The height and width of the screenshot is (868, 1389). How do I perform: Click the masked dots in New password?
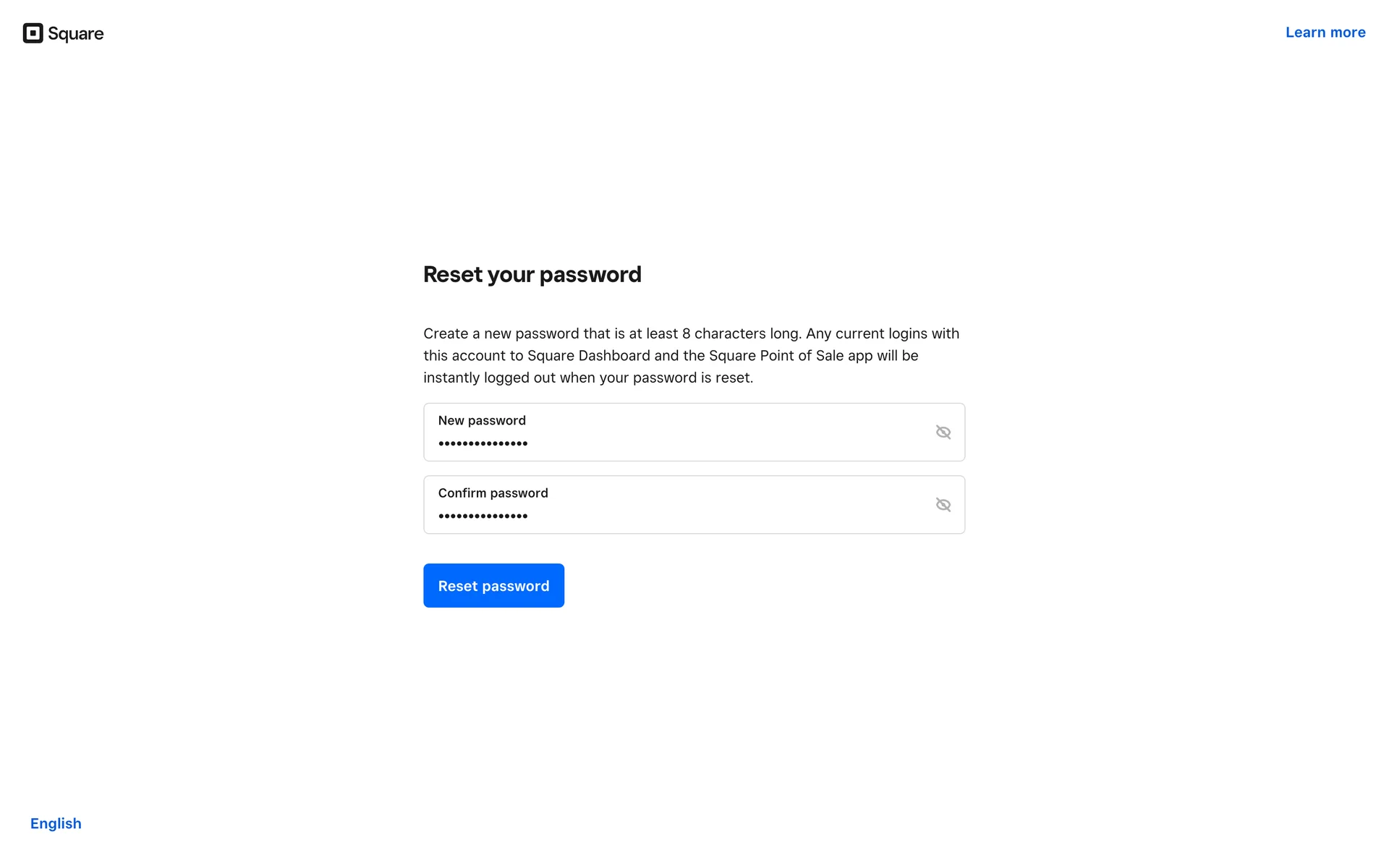pyautogui.click(x=483, y=443)
